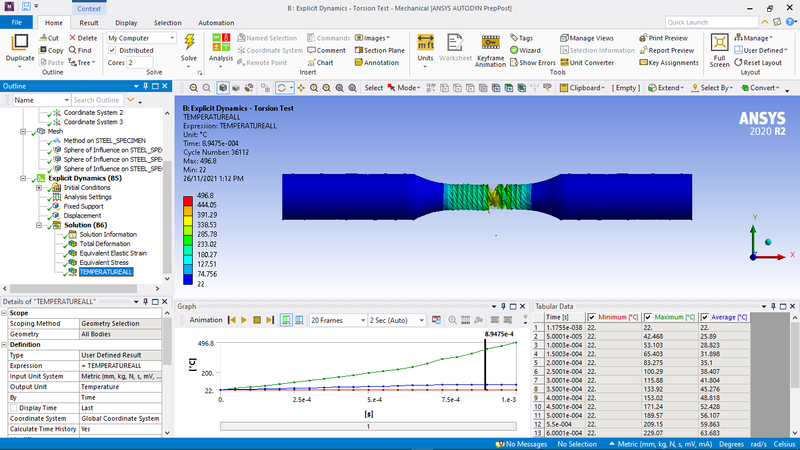Click the blue 22 legend color band
Screen dimensions: 800x450
click(x=188, y=280)
